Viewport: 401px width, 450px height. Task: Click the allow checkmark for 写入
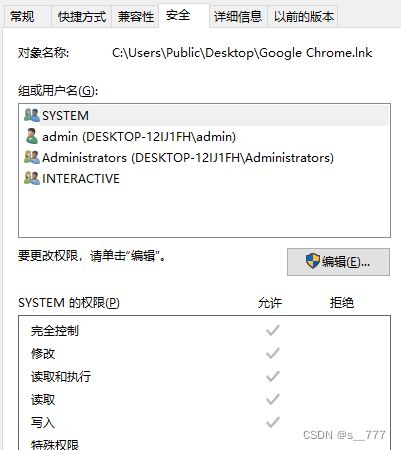pos(273,422)
